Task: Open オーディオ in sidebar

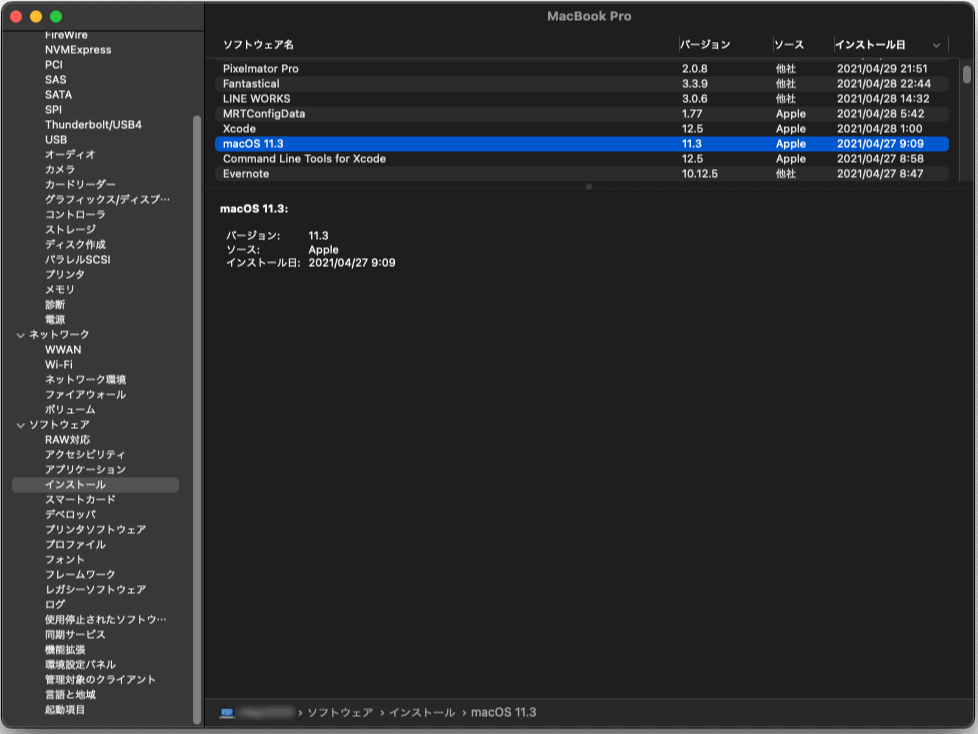Action: (70, 155)
